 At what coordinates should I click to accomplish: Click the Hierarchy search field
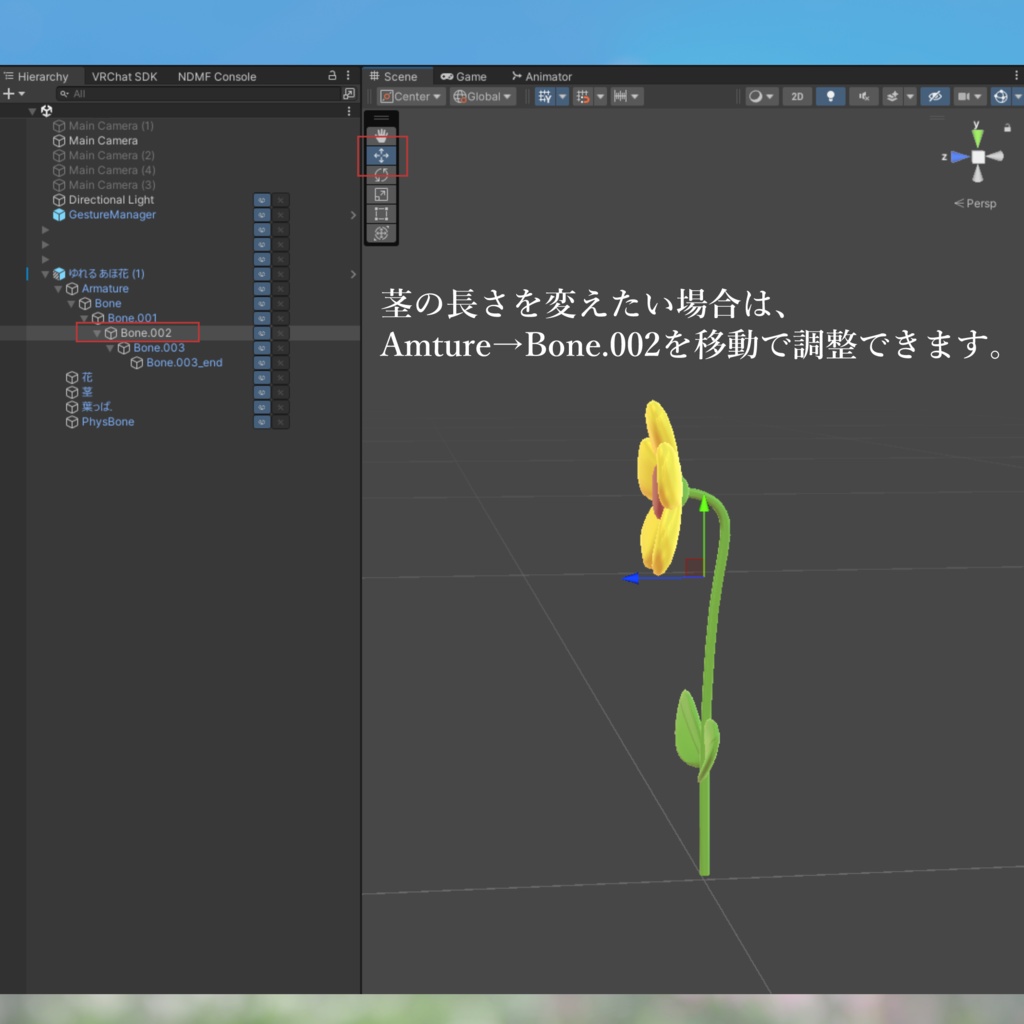pos(198,94)
